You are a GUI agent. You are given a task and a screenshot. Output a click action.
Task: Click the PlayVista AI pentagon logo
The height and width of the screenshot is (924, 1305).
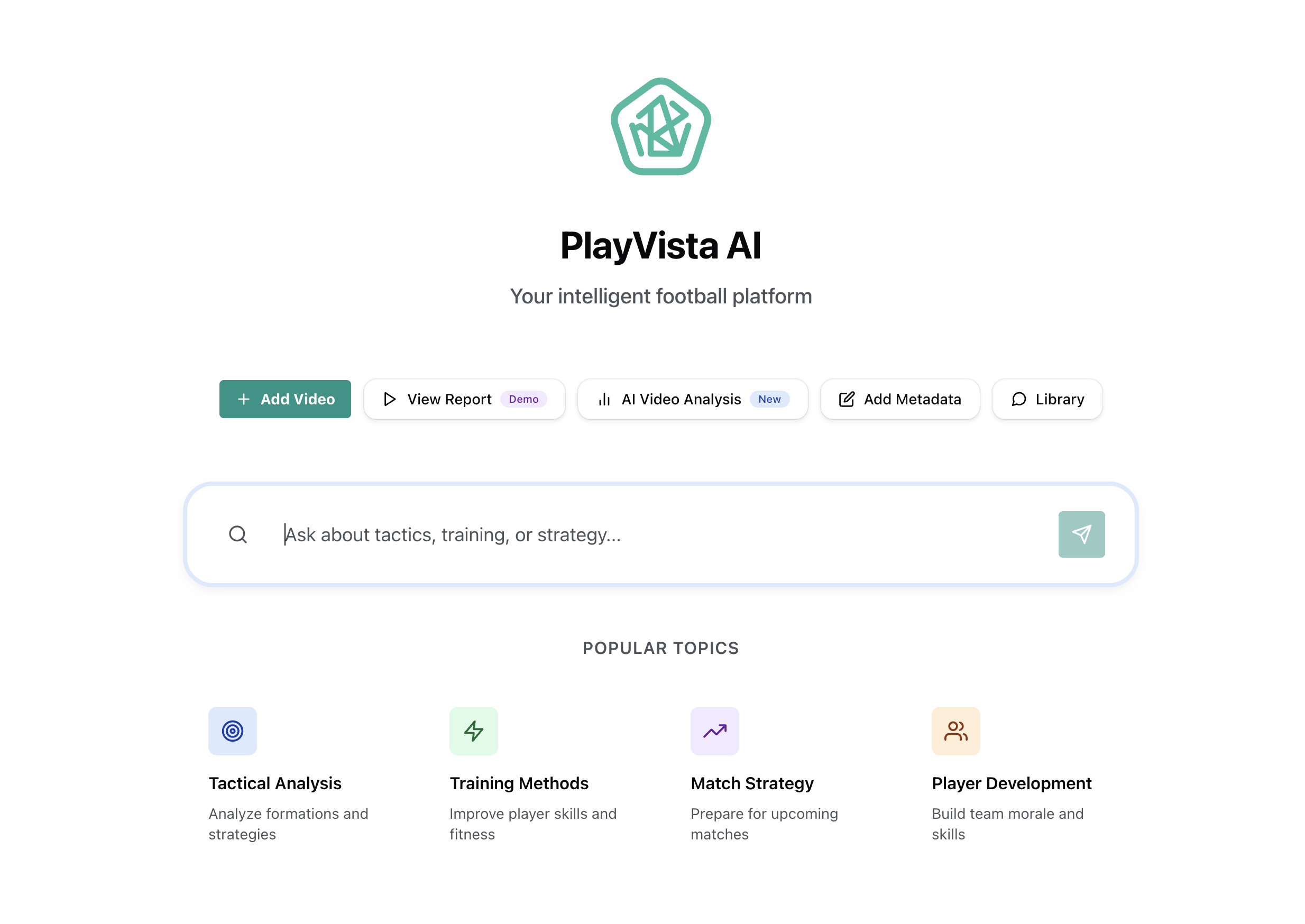coord(660,125)
